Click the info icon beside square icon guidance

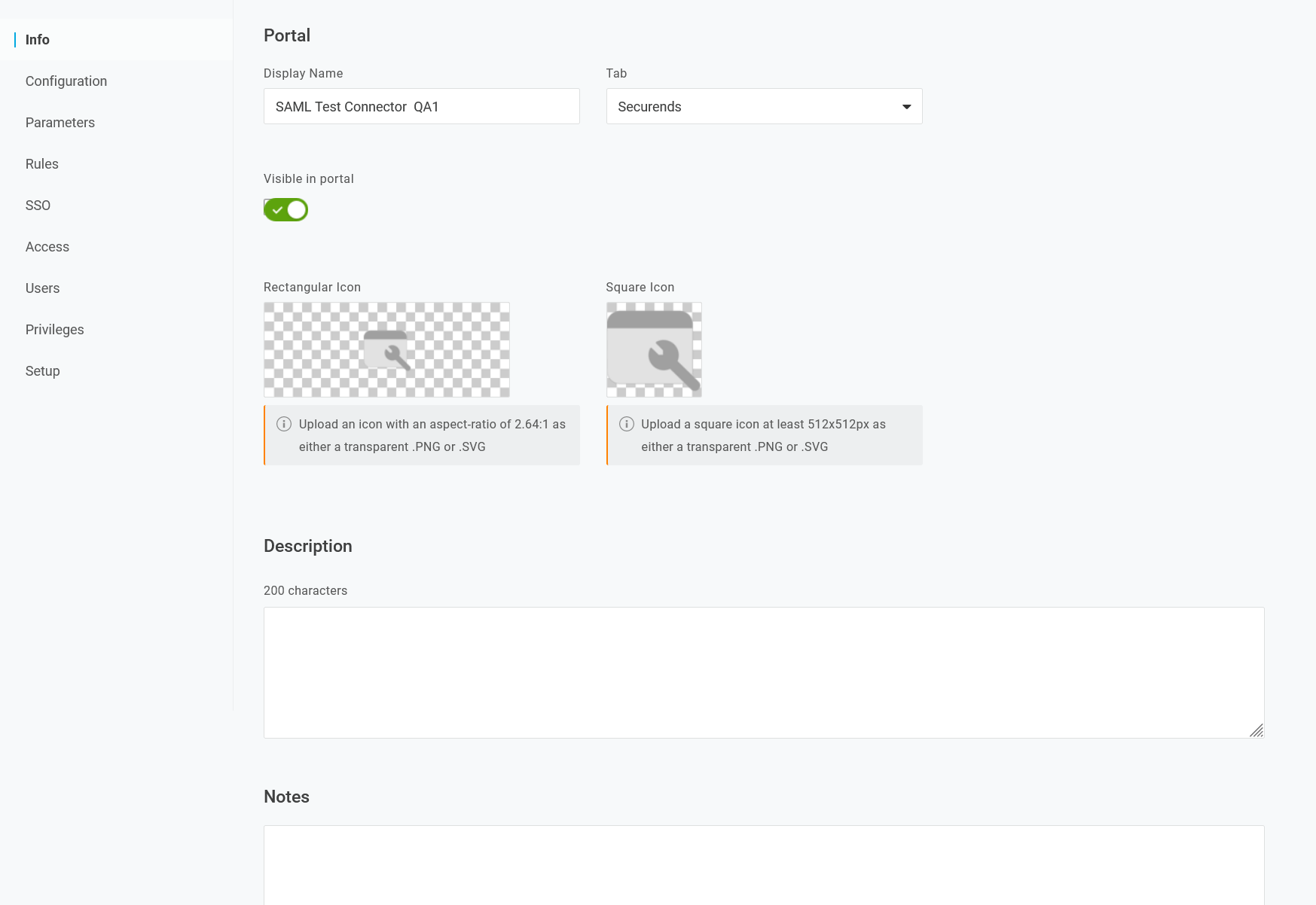(627, 424)
